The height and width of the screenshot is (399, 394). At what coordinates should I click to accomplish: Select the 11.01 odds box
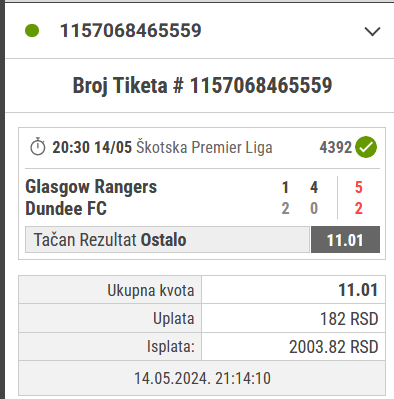[345, 240]
